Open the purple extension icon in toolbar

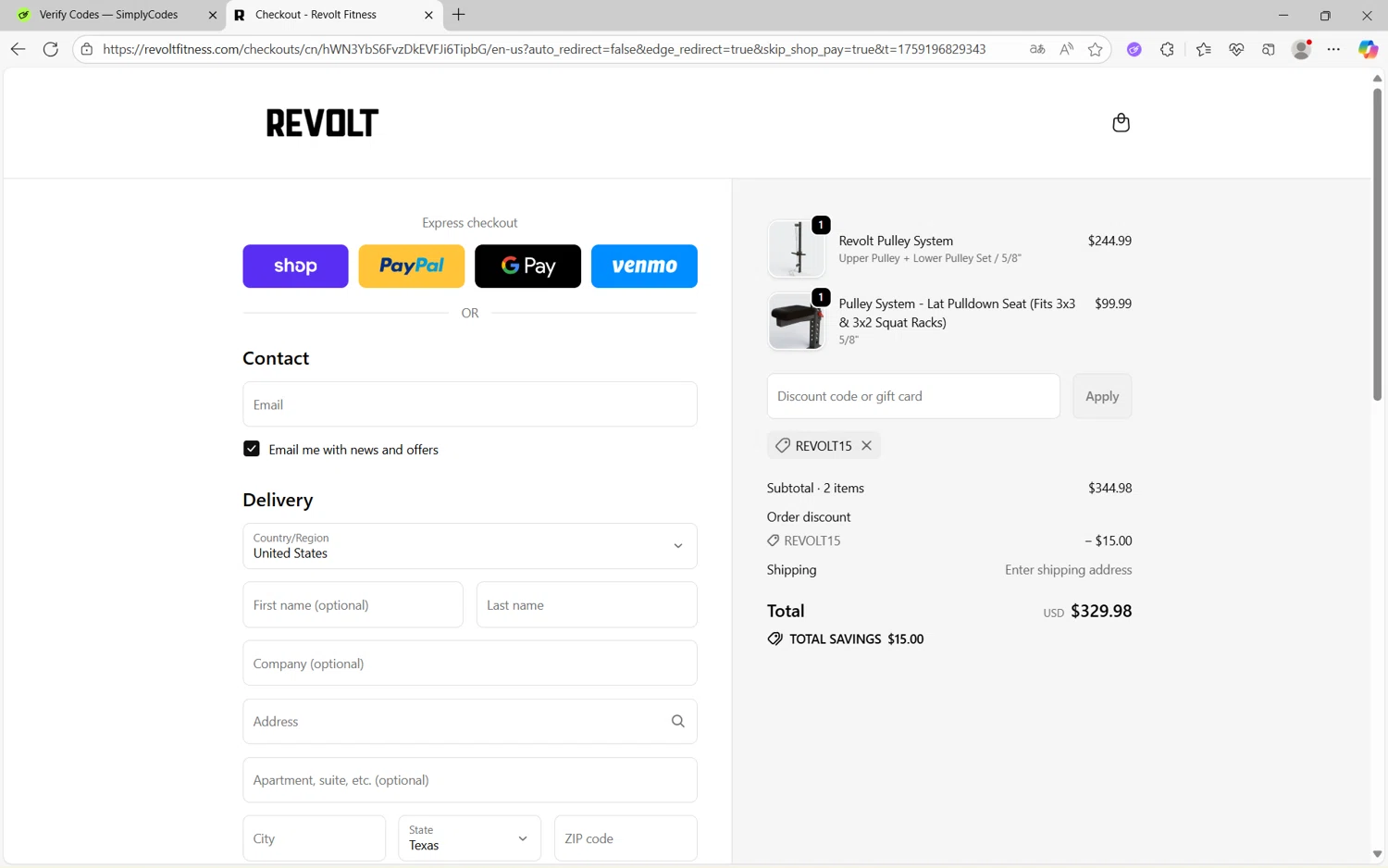1134,49
